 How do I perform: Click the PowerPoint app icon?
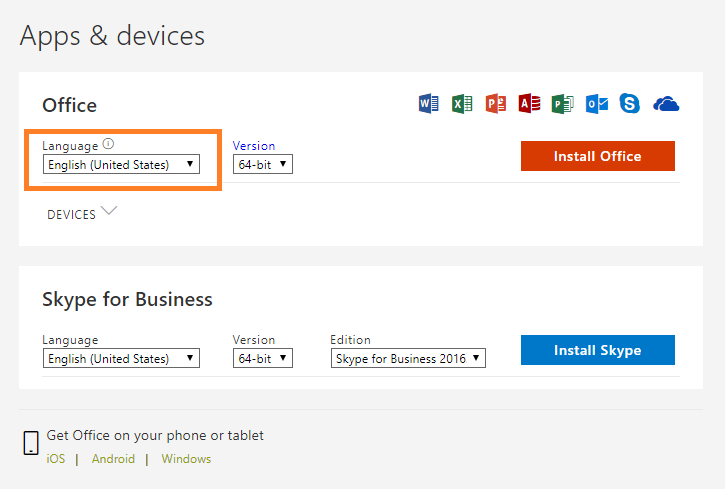pyautogui.click(x=496, y=104)
